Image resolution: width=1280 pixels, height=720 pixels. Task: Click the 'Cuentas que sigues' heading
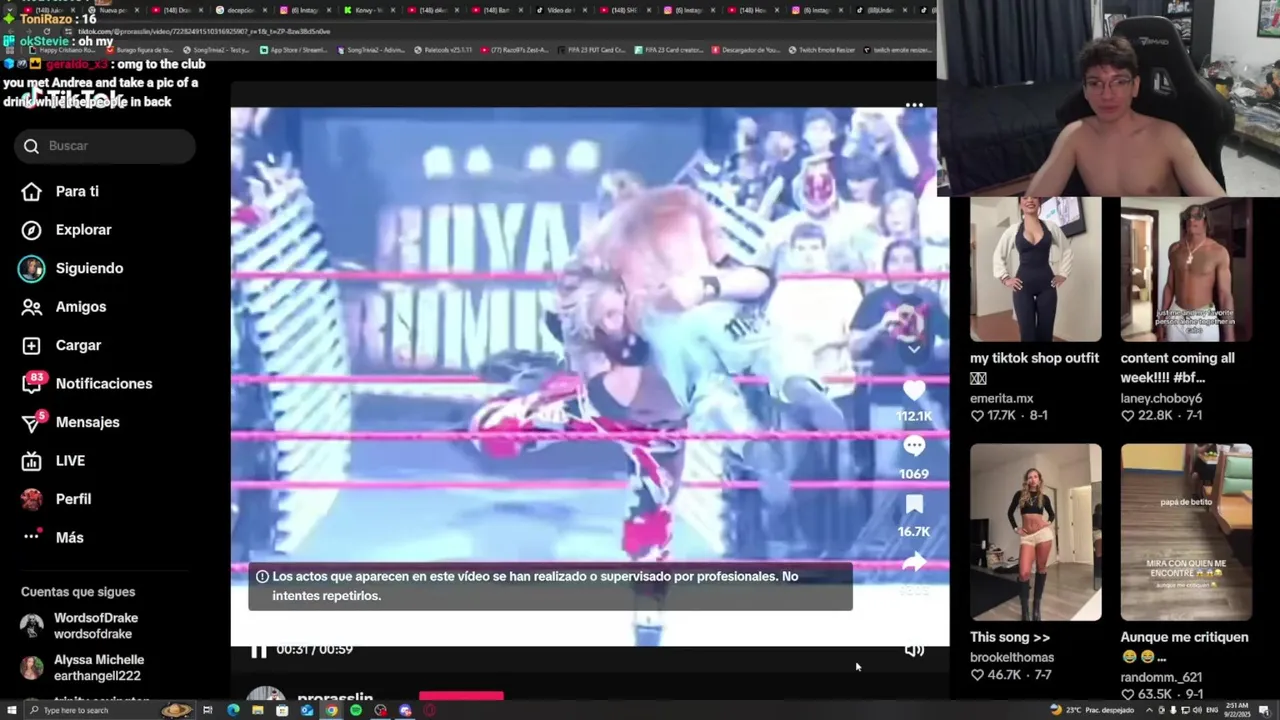[78, 592]
